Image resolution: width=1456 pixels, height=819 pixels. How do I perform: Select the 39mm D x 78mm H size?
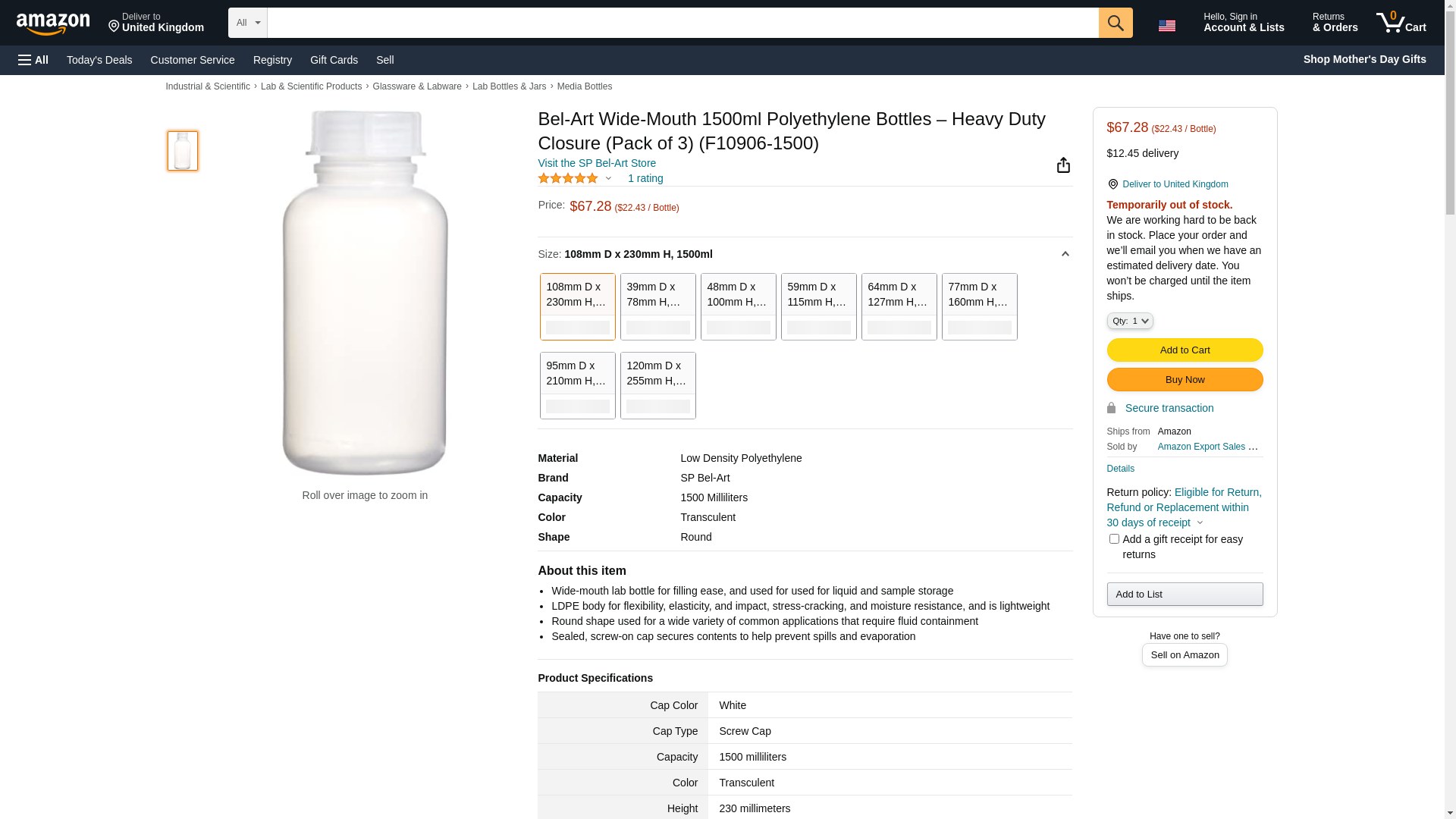point(657,306)
